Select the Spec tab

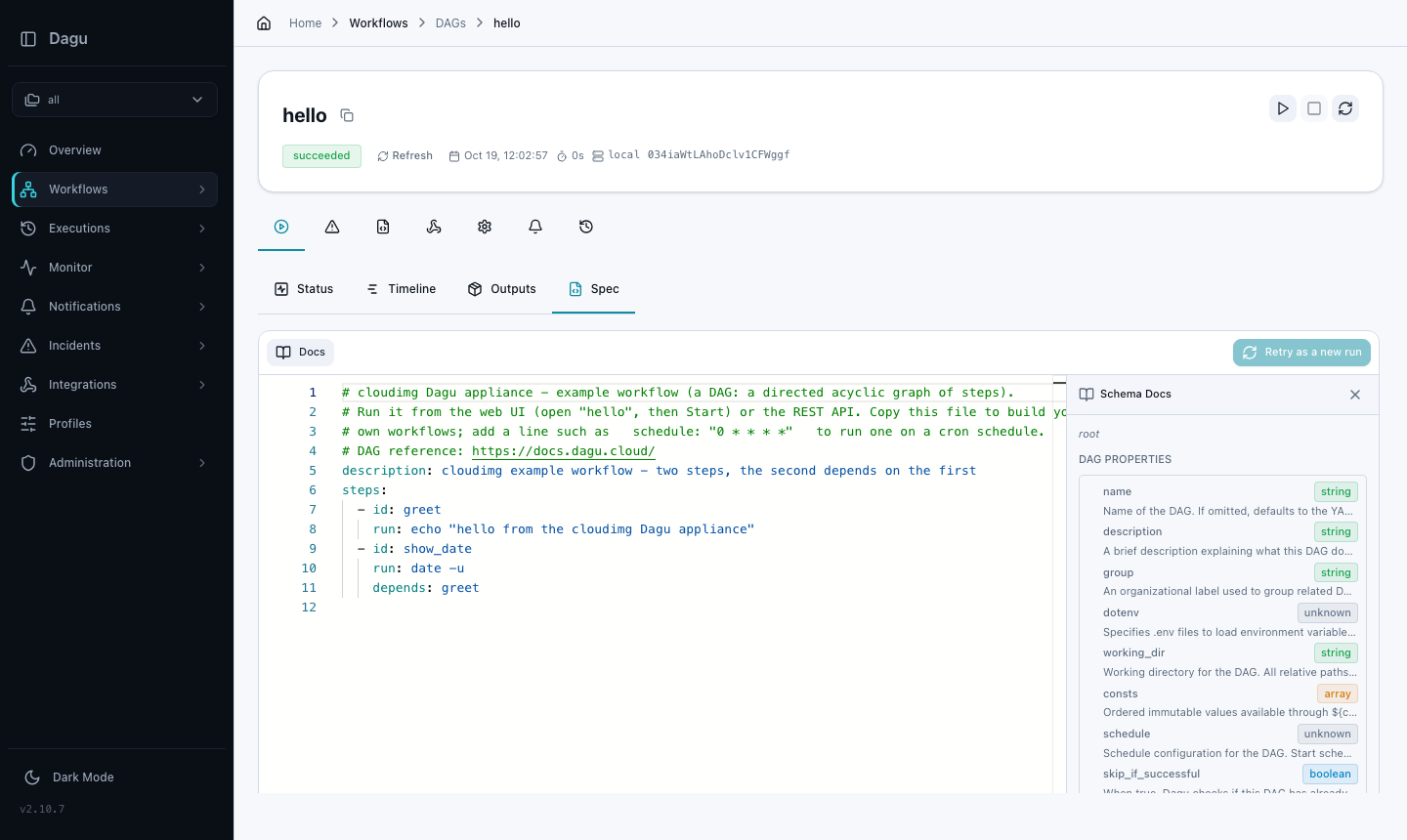(594, 289)
